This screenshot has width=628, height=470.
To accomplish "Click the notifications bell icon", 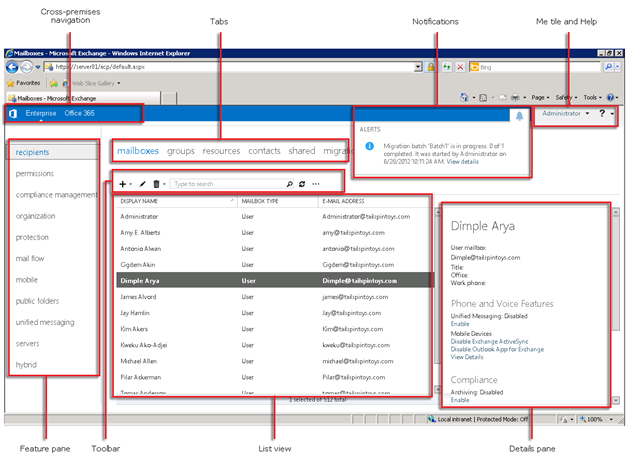I will (519, 116).
